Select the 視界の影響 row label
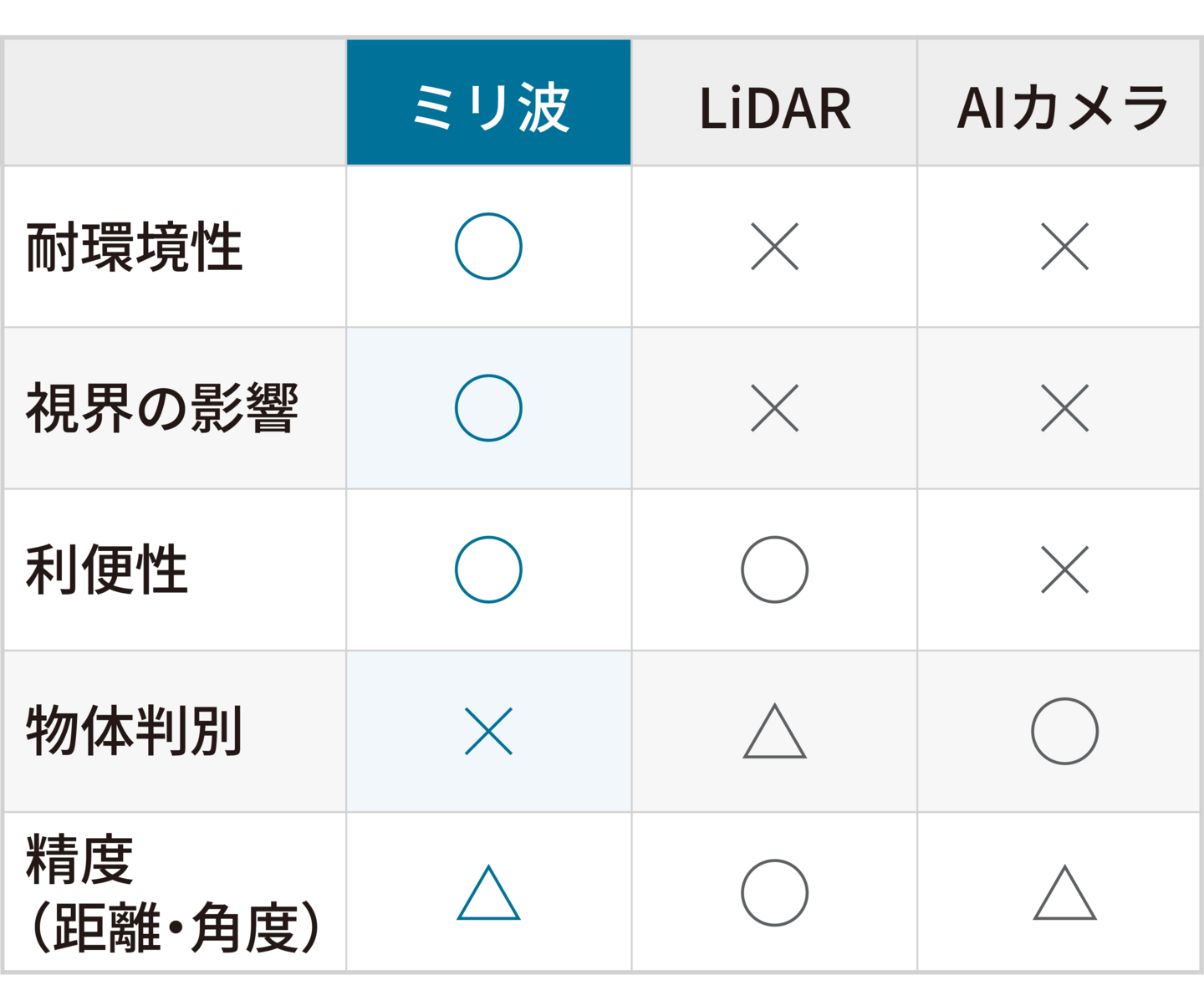 coord(161,408)
